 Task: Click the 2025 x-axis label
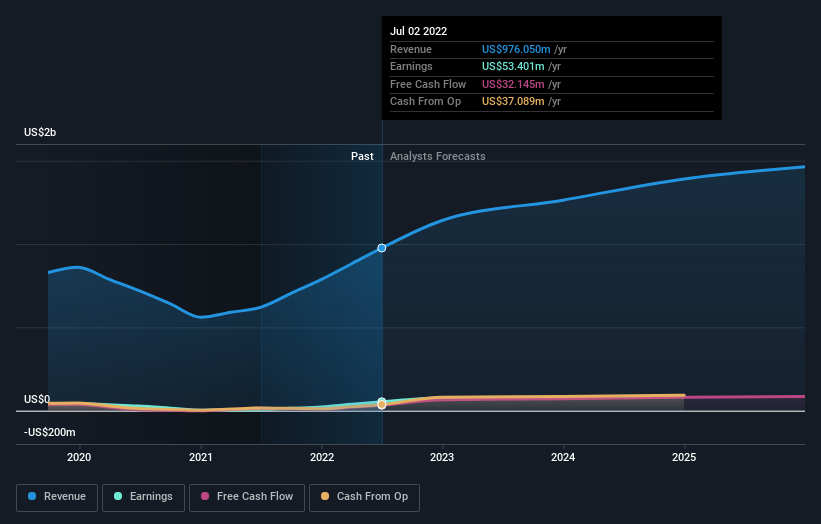(x=684, y=458)
